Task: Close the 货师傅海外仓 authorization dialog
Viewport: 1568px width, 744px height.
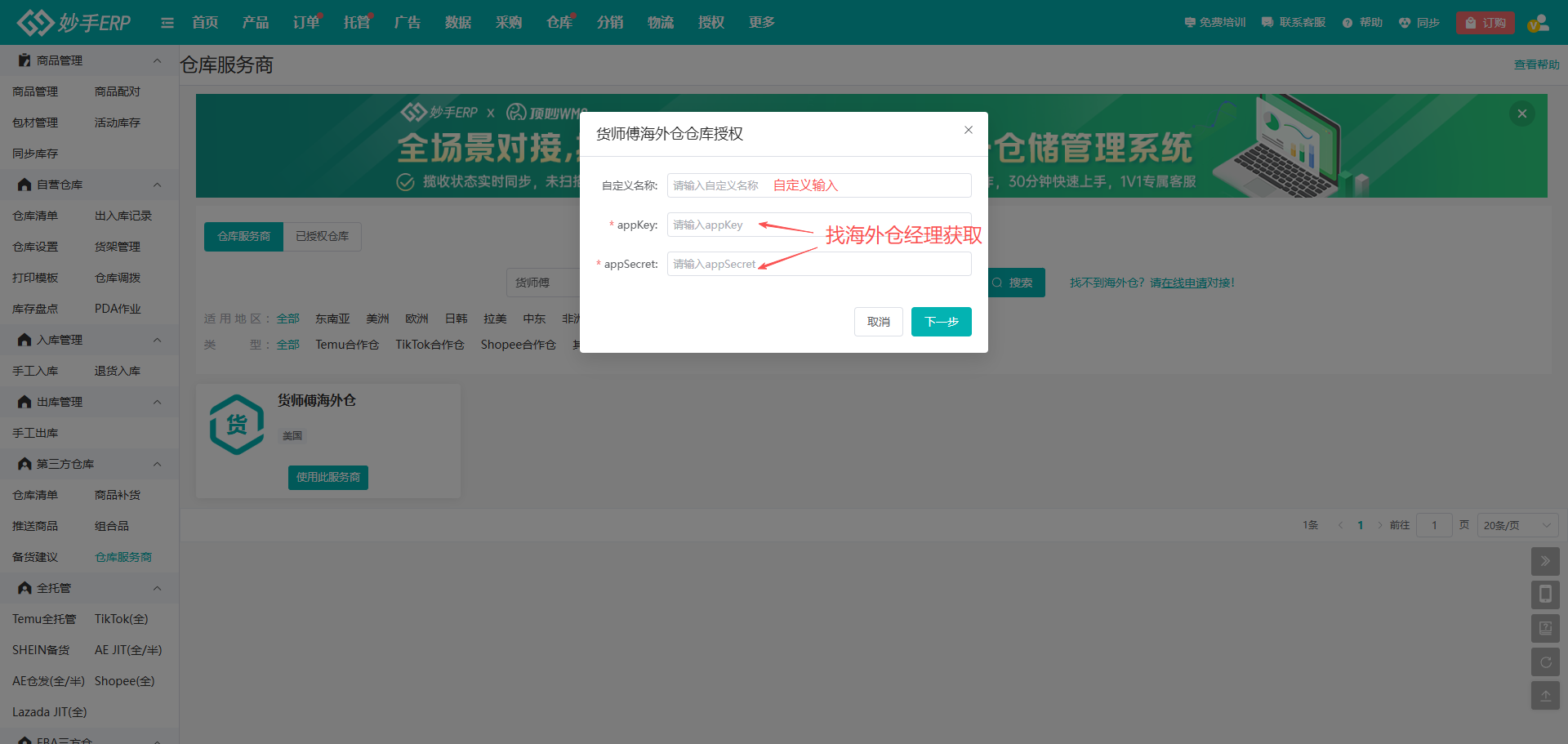Action: pos(968,131)
